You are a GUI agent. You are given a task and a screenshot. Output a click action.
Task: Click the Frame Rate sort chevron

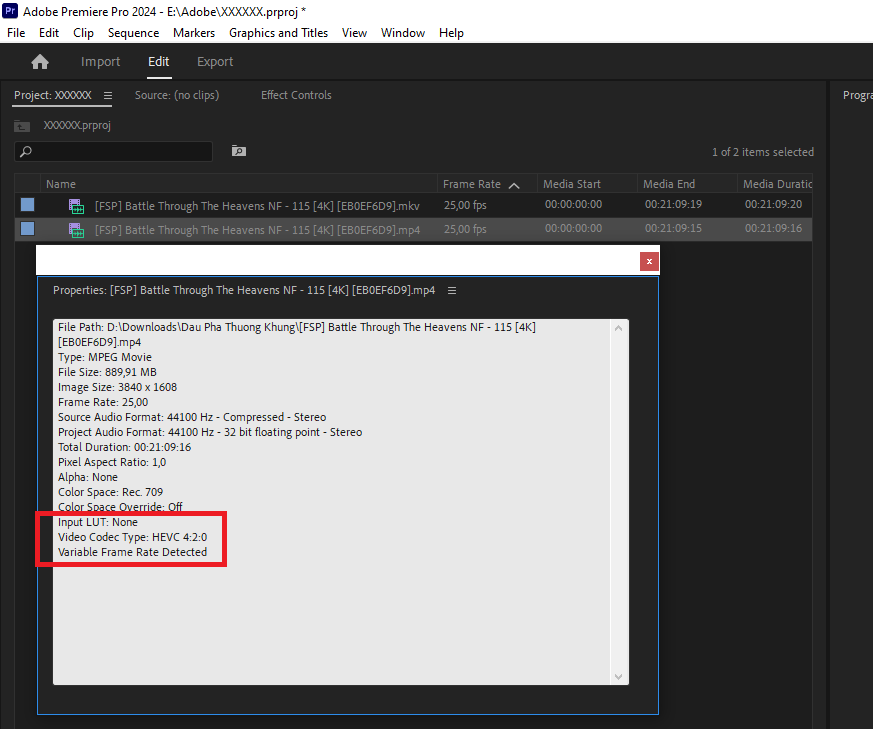(514, 184)
